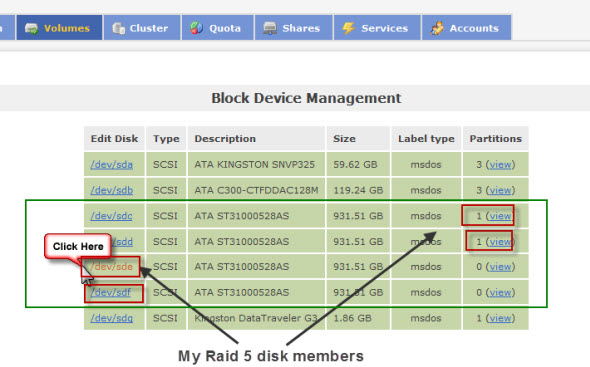
Task: Open the /dev/sdc disk link
Action: 111,216
